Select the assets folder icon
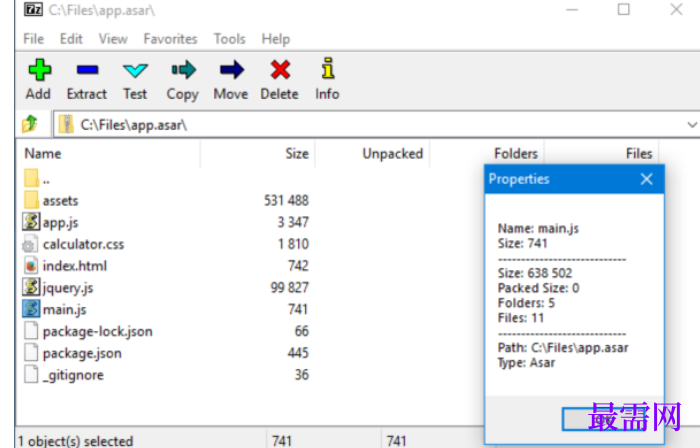This screenshot has width=700, height=448. click(31, 200)
